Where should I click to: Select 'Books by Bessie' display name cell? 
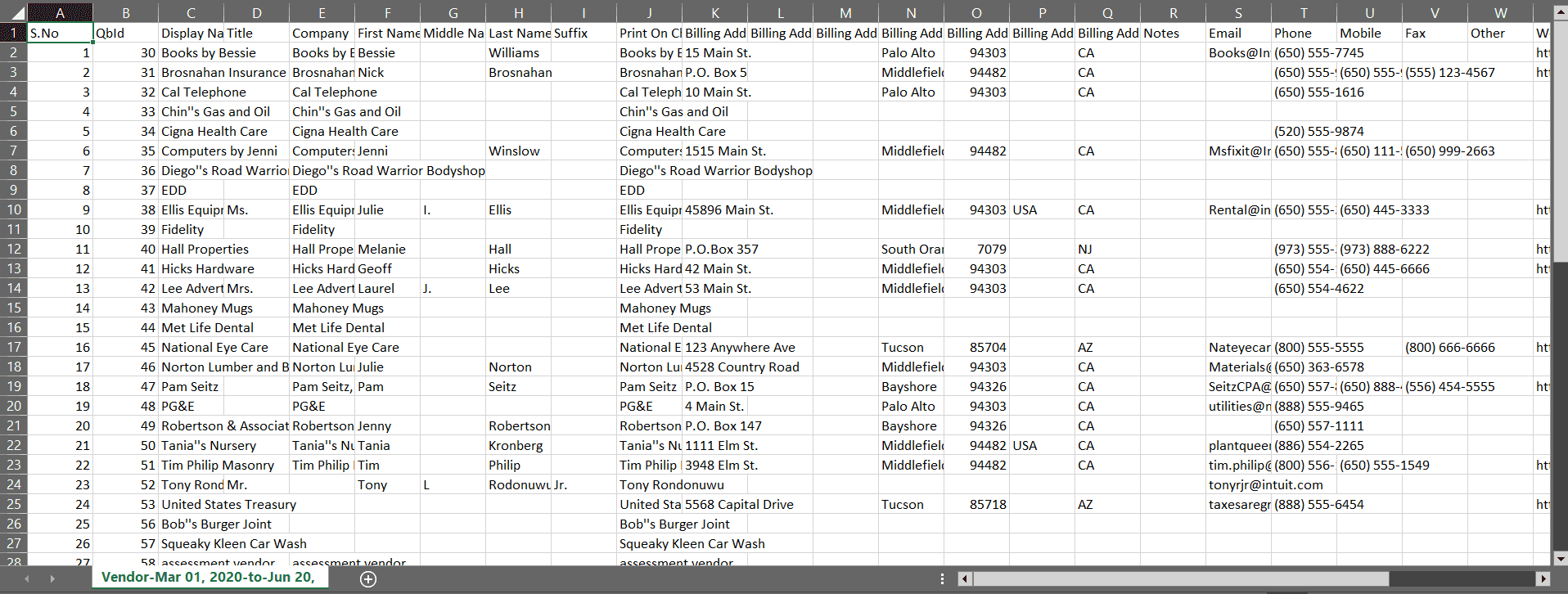point(191,52)
